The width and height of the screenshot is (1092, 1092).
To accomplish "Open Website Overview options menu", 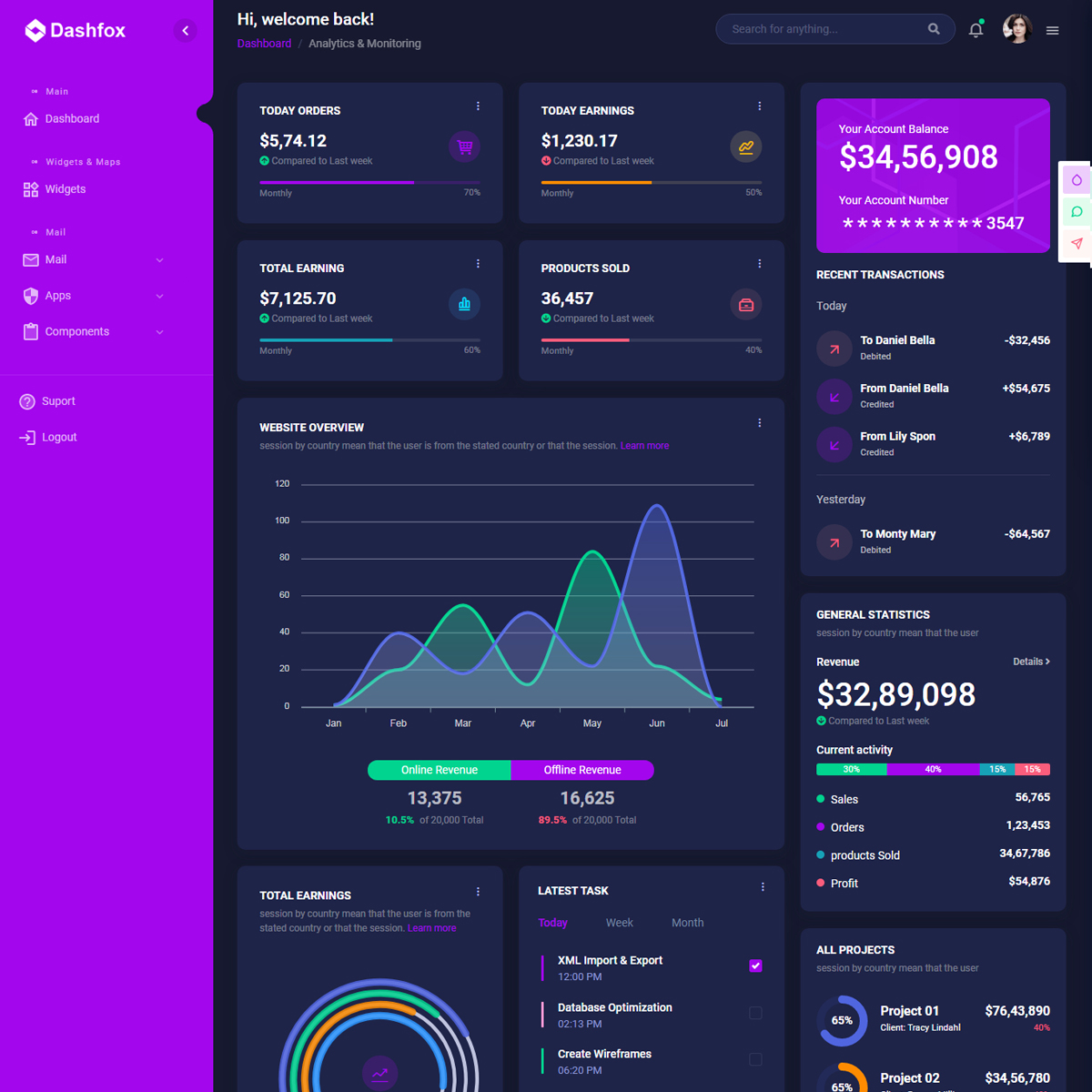I will click(x=760, y=423).
